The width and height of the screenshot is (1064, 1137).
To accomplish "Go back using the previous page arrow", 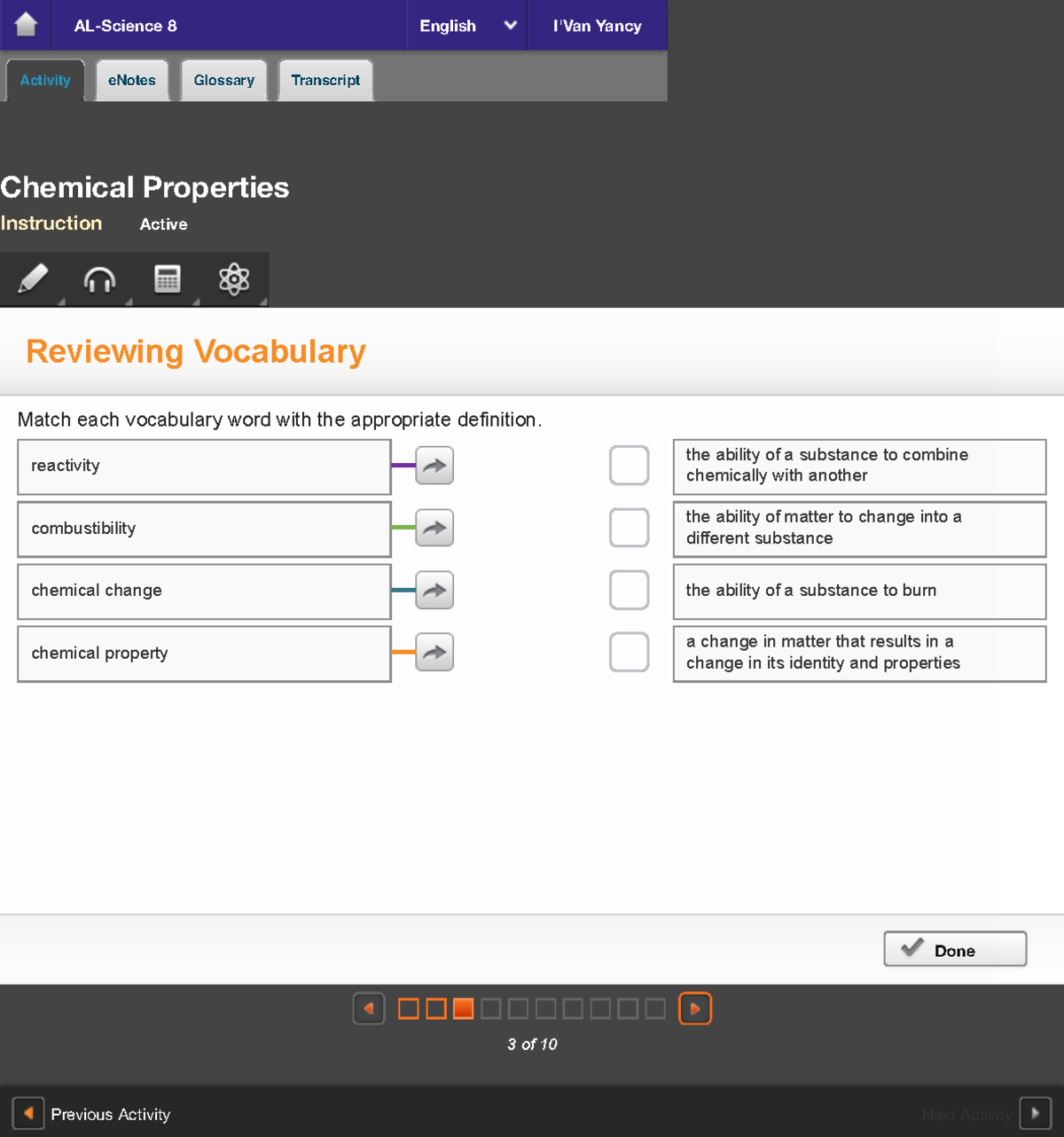I will pos(369,1008).
